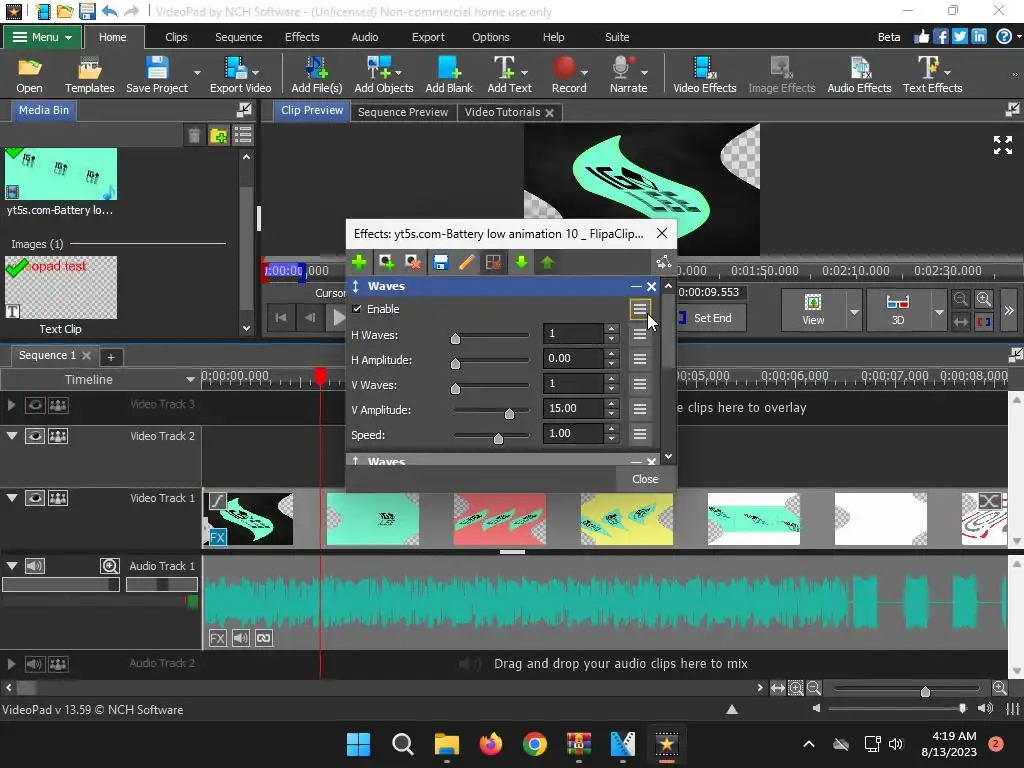Click the 3D glasses icon
This screenshot has width=1024, height=768.
point(897,302)
